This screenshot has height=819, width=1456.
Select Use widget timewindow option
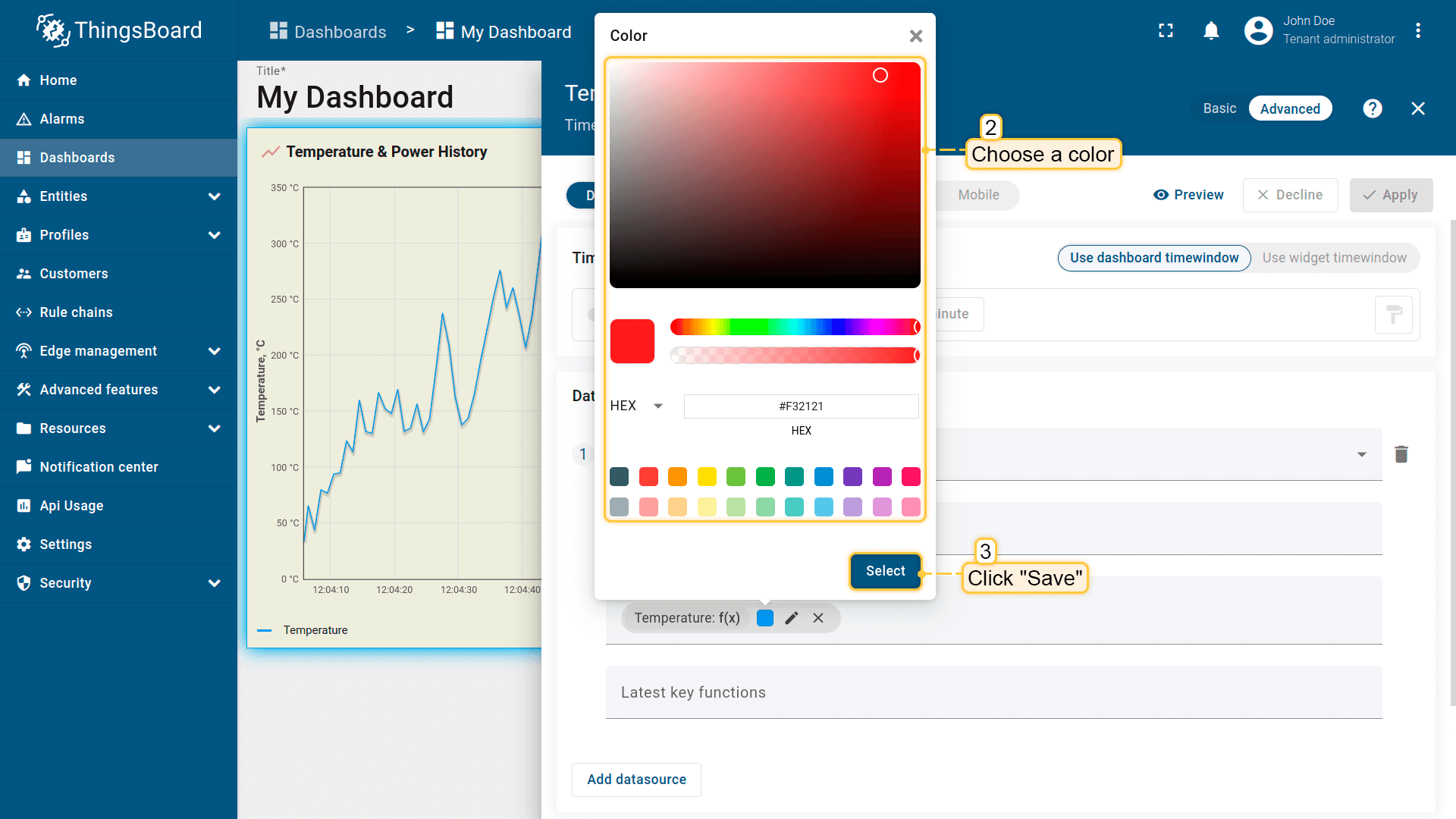click(1334, 258)
